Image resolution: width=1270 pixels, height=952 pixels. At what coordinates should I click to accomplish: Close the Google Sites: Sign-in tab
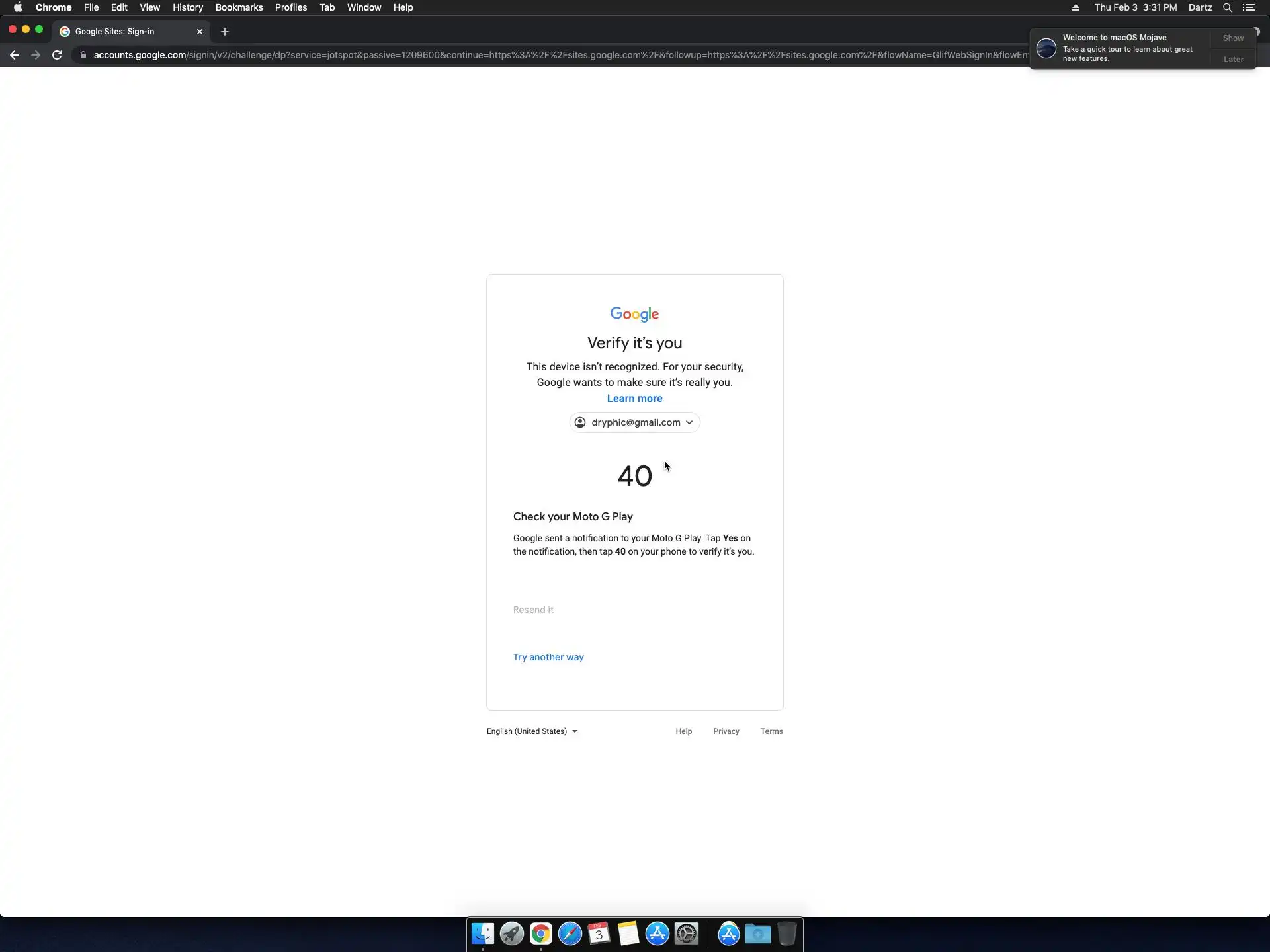200,32
